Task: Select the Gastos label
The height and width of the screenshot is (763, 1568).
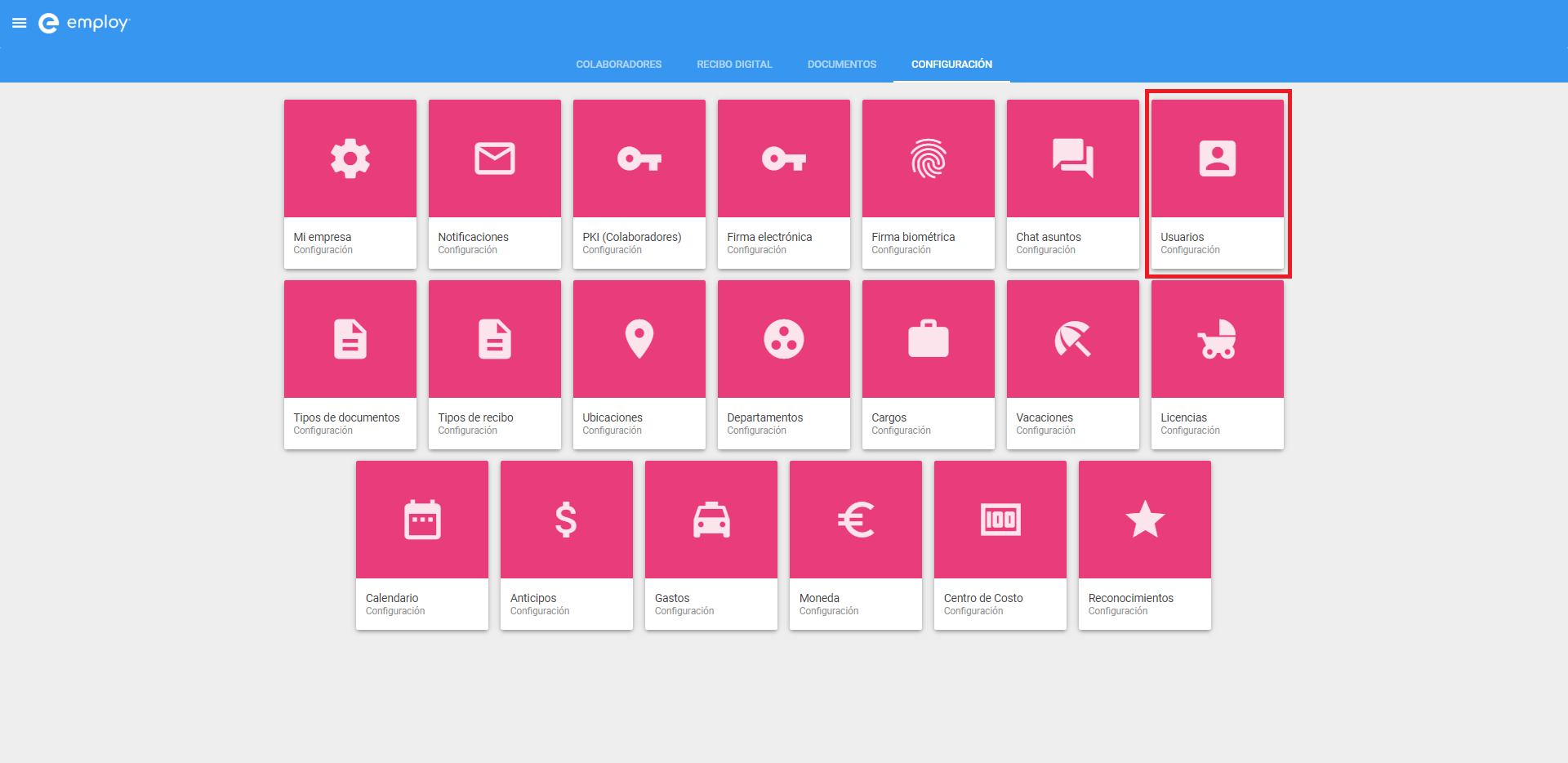Action: tap(672, 598)
